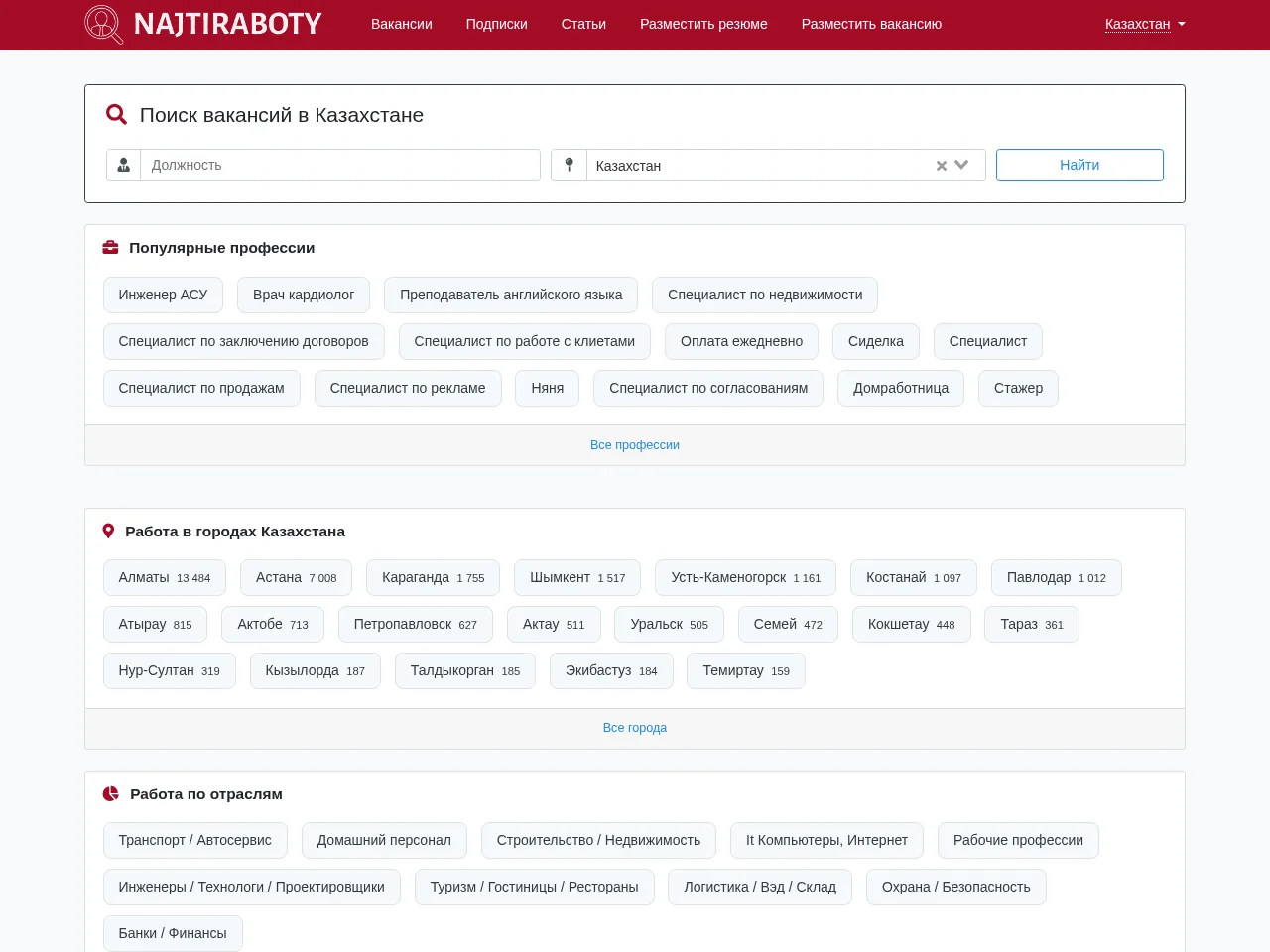The width and height of the screenshot is (1270, 952).
Task: Open jobs in Уральск
Action: 670,624
